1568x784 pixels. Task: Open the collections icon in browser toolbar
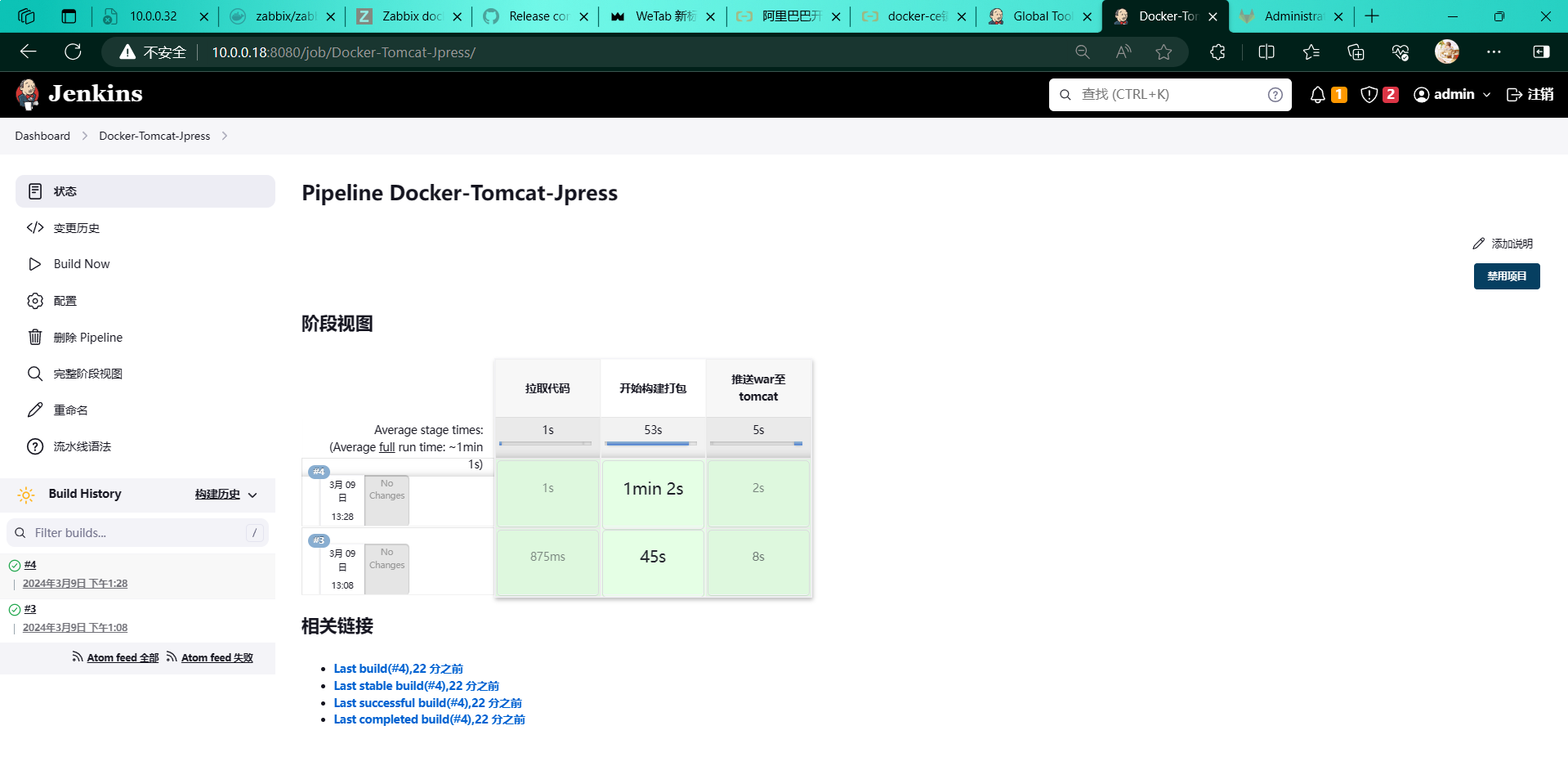tap(1356, 52)
